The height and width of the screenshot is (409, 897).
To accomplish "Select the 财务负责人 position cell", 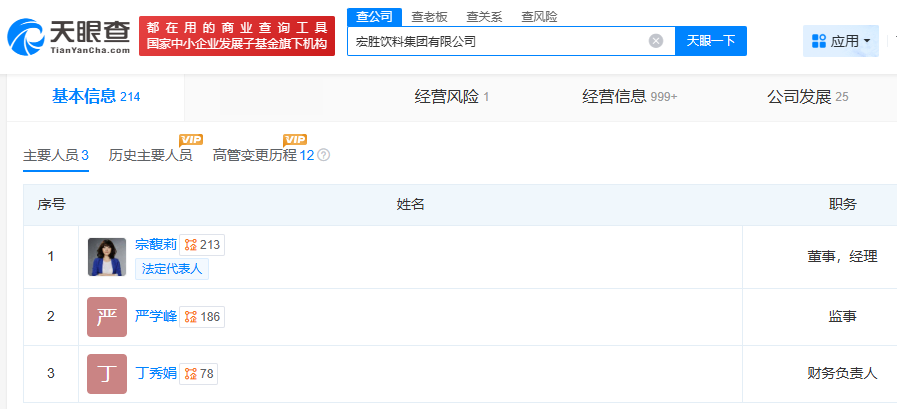I will click(x=843, y=374).
